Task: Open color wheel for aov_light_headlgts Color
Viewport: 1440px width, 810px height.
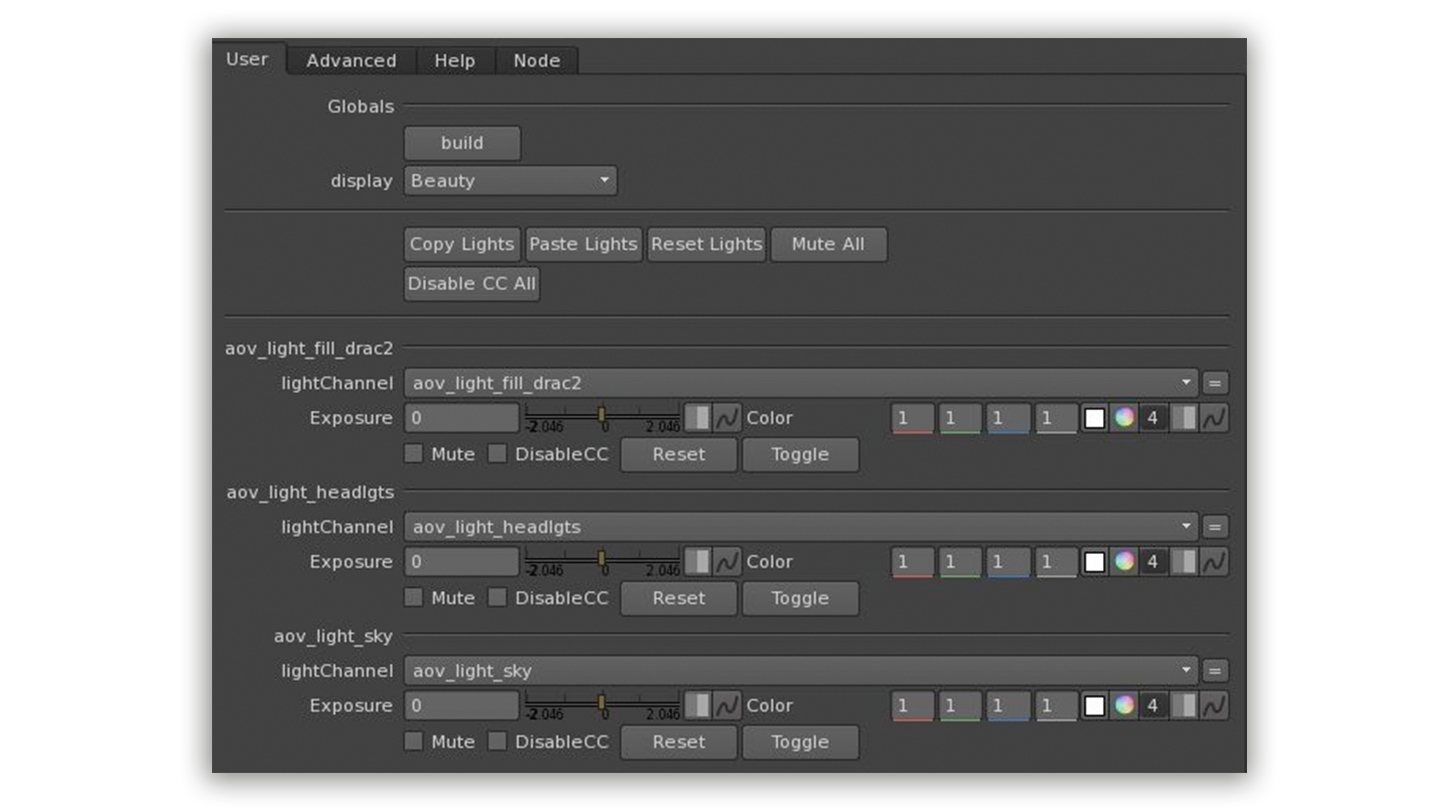Action: [1124, 562]
